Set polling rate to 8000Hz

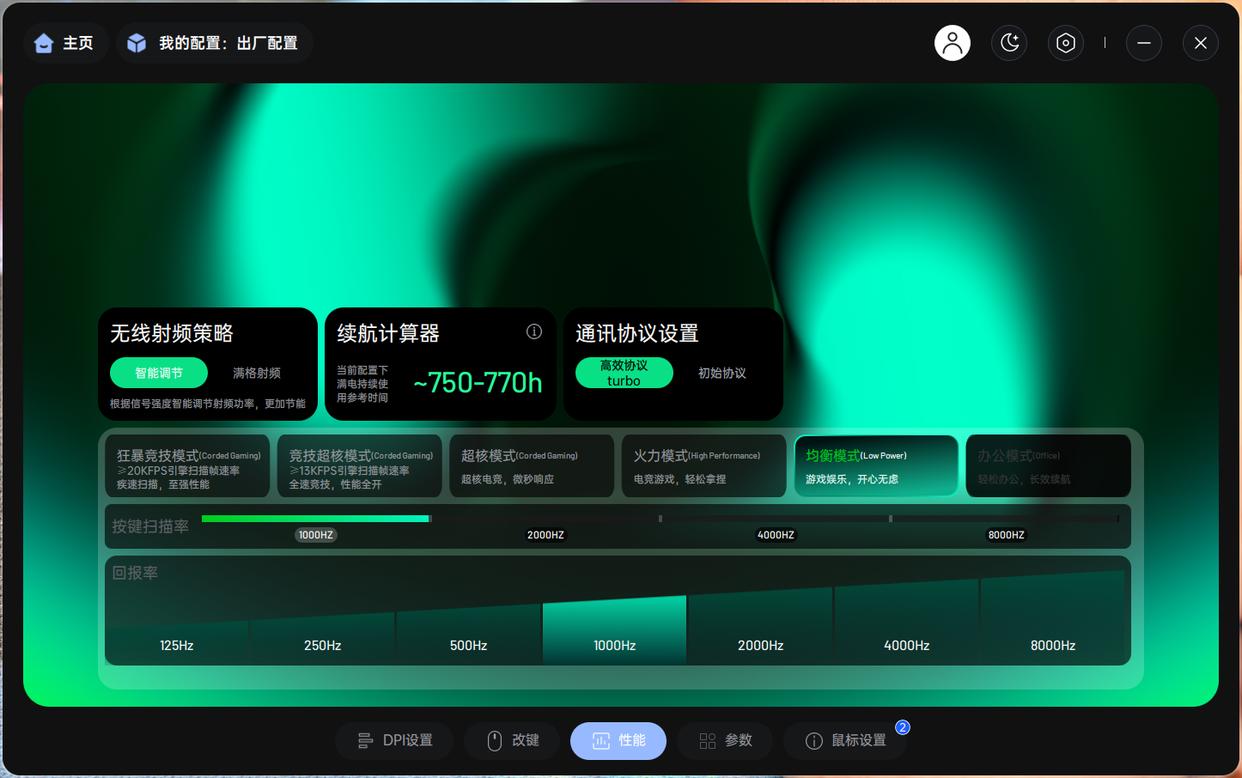coord(1055,617)
